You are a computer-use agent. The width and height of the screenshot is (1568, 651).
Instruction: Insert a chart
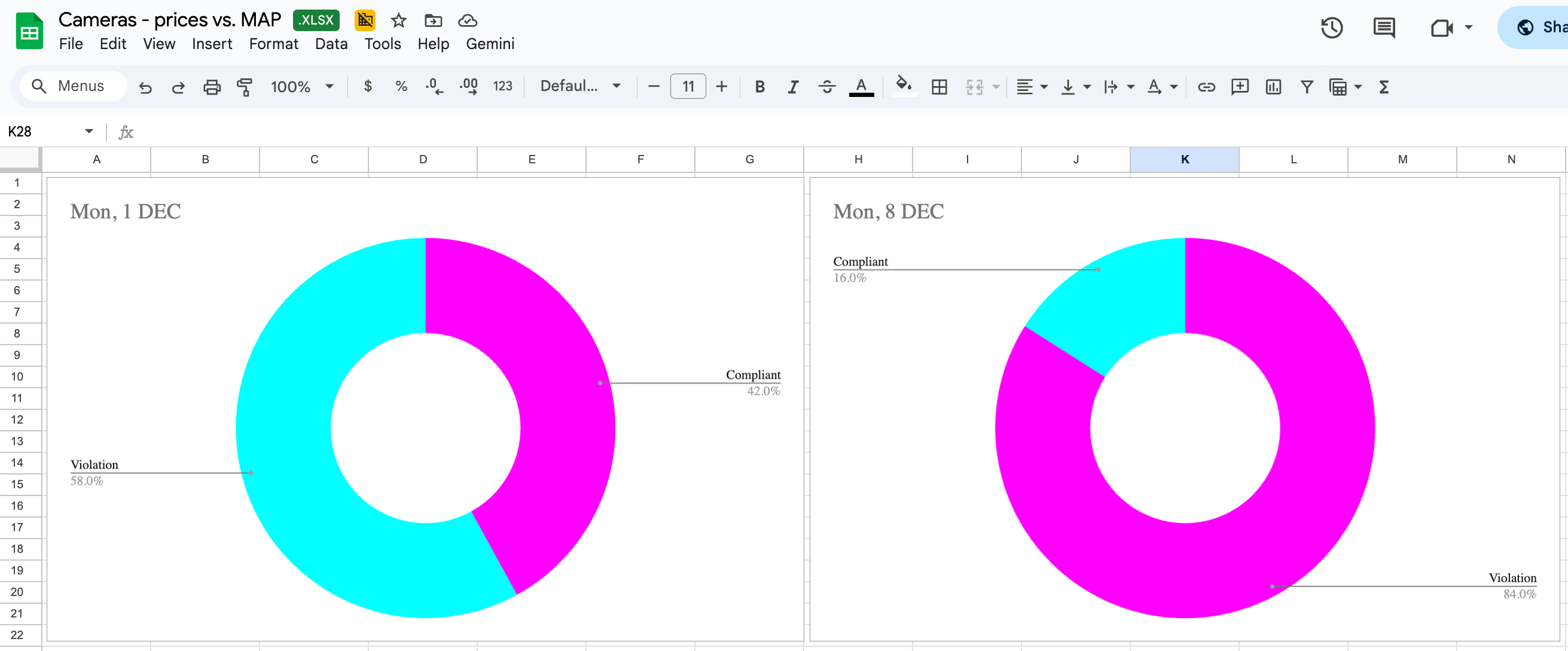click(1273, 87)
